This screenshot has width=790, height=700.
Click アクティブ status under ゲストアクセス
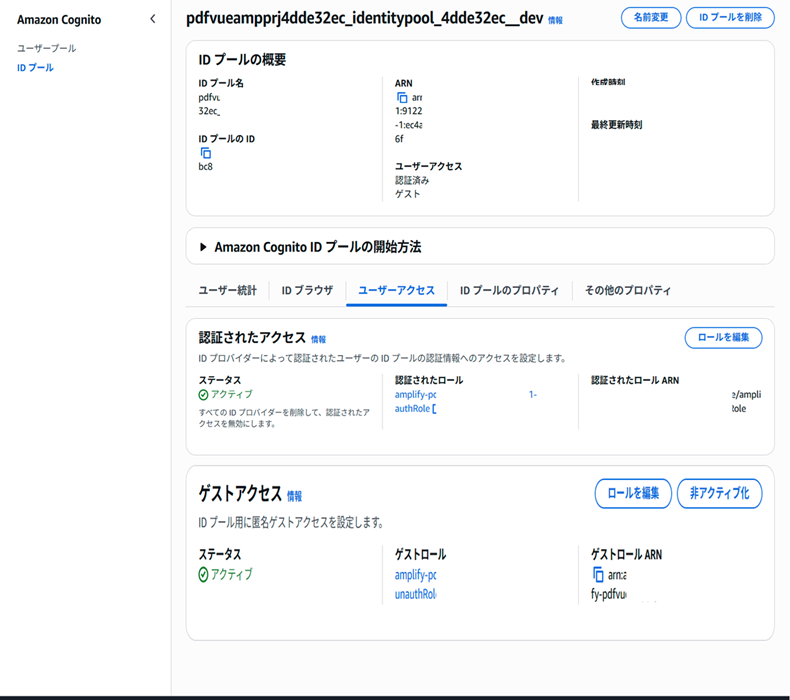pos(226,575)
